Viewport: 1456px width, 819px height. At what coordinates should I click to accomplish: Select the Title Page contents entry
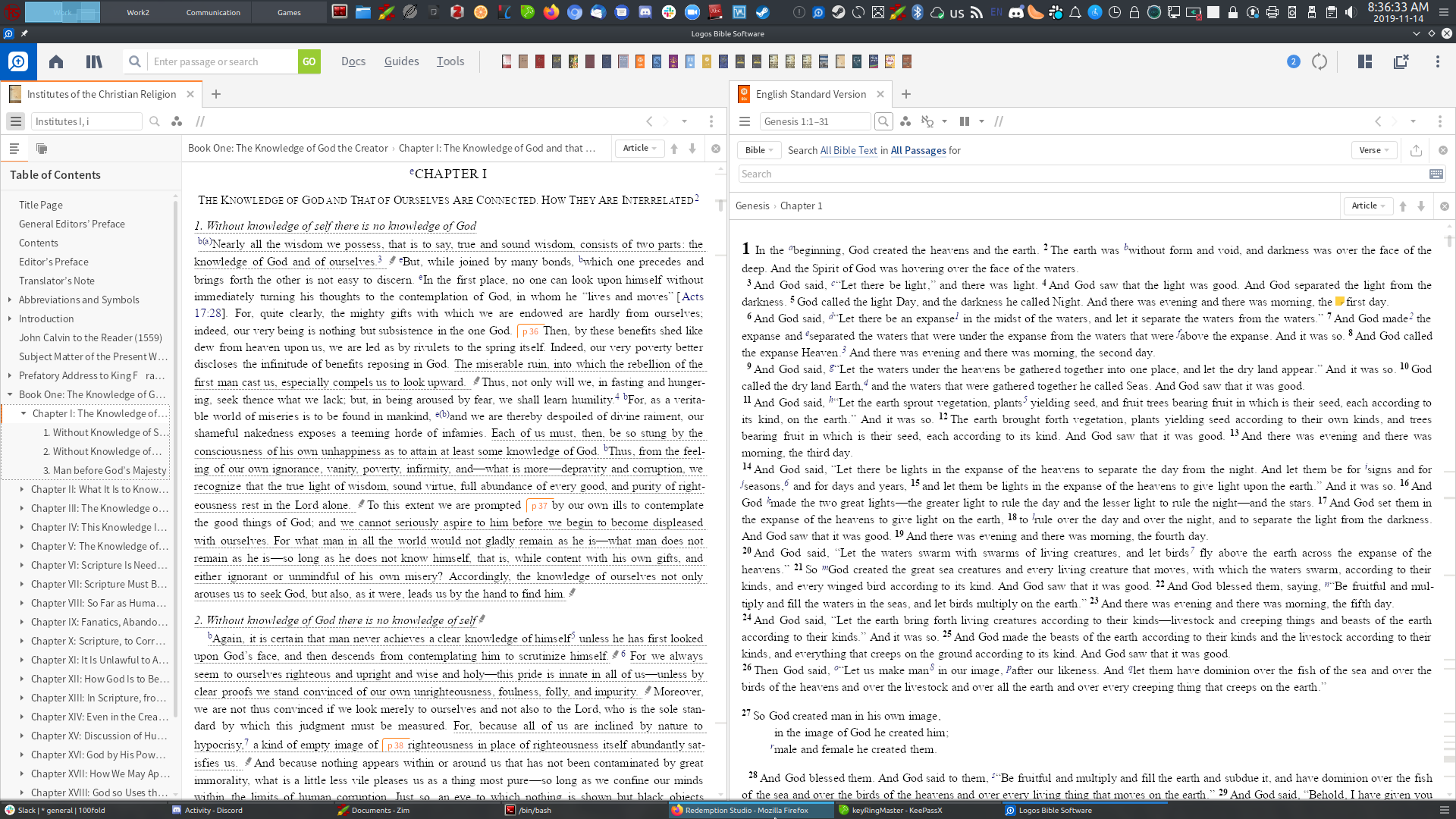(41, 205)
